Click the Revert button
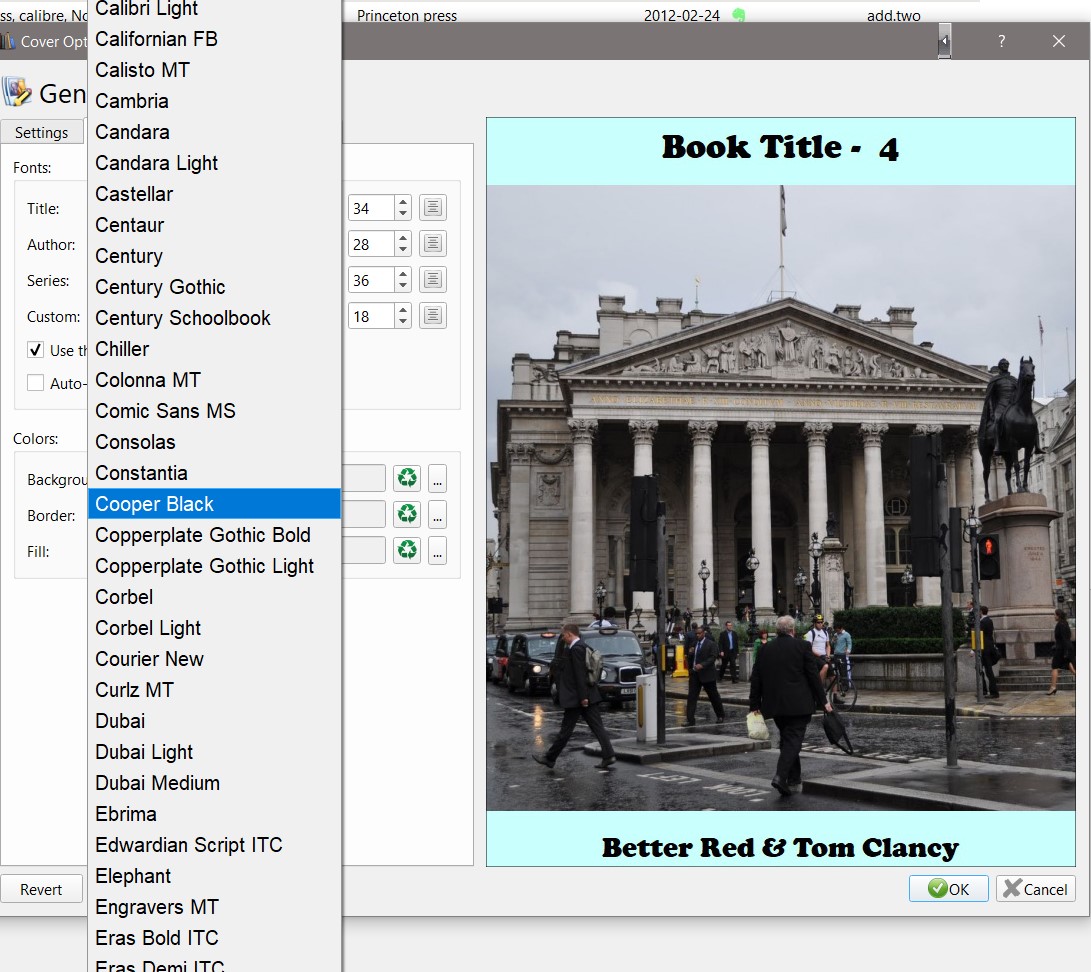This screenshot has width=1091, height=972. point(41,889)
